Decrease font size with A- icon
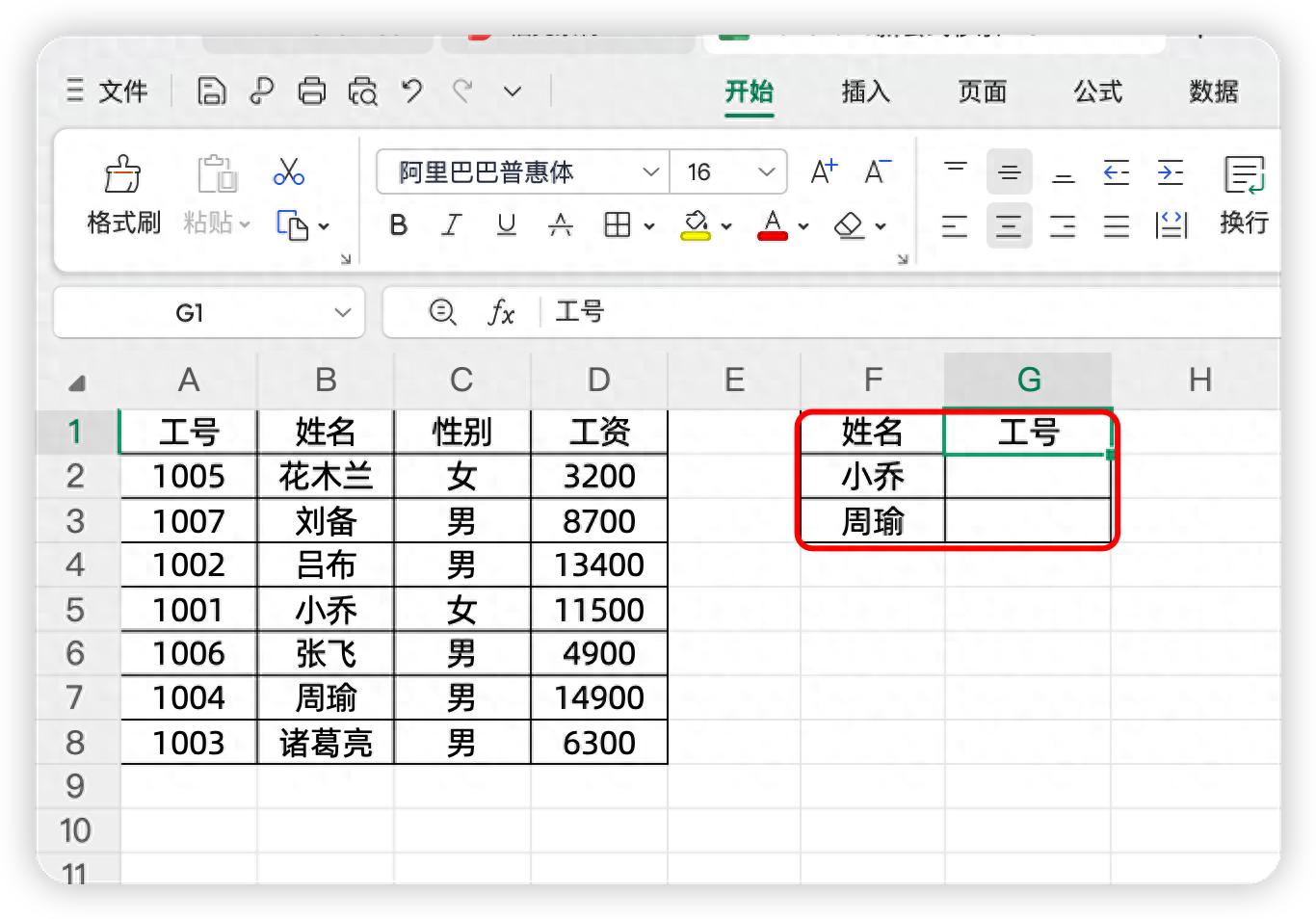1316x919 pixels. click(878, 172)
